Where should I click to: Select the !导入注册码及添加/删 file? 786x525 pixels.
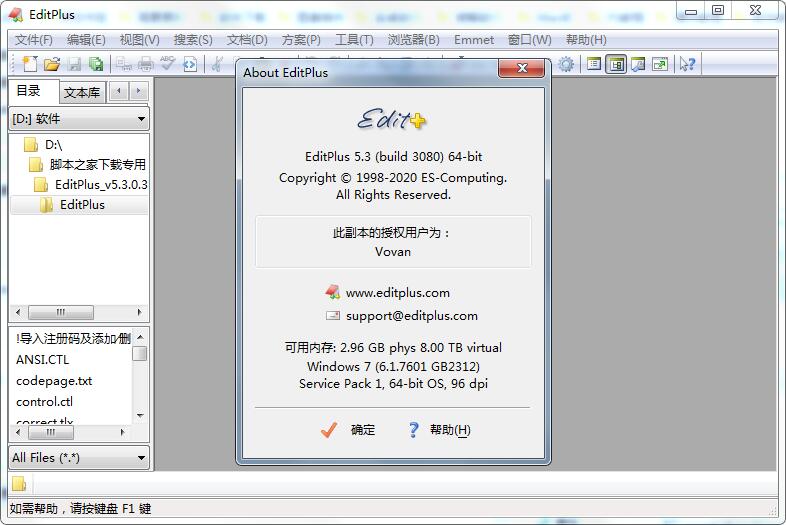pyautogui.click(x=73, y=338)
